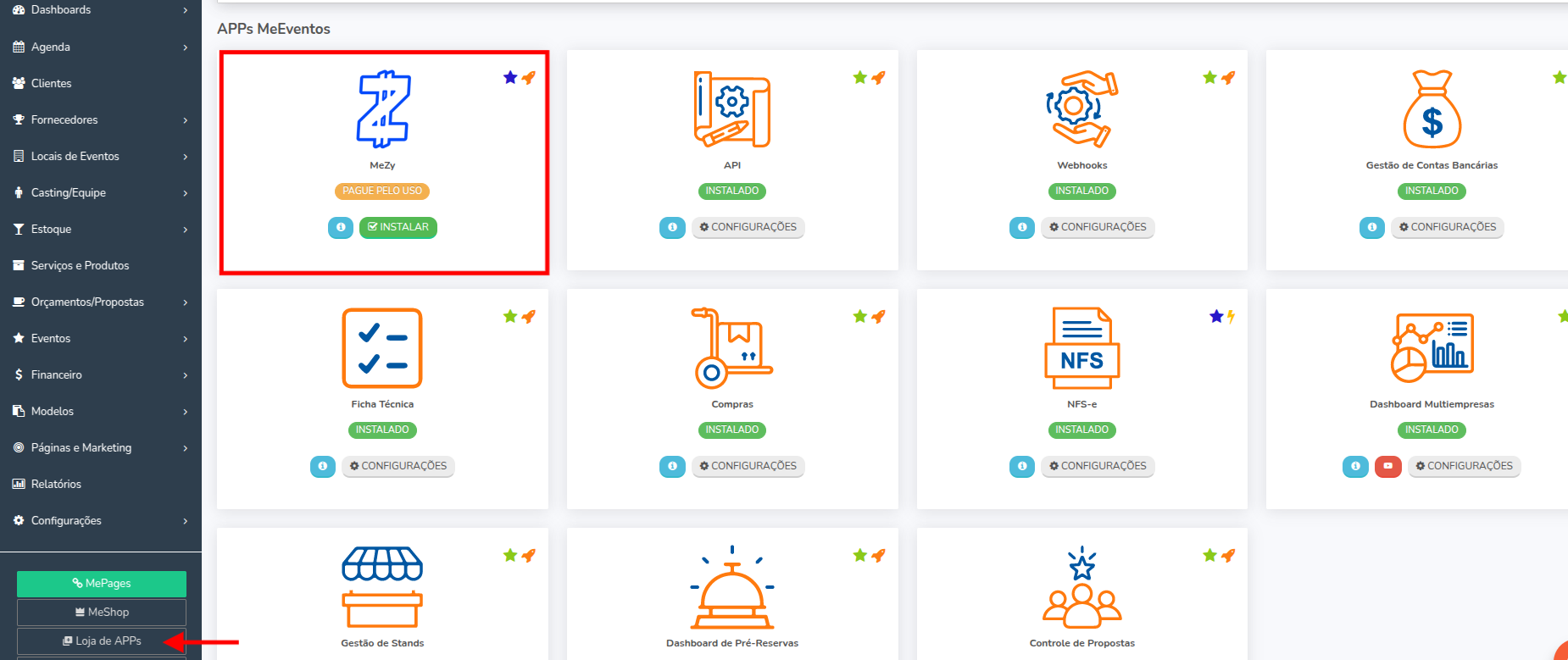The width and height of the screenshot is (1568, 660).
Task: Open info button on Compras card
Action: click(x=672, y=466)
